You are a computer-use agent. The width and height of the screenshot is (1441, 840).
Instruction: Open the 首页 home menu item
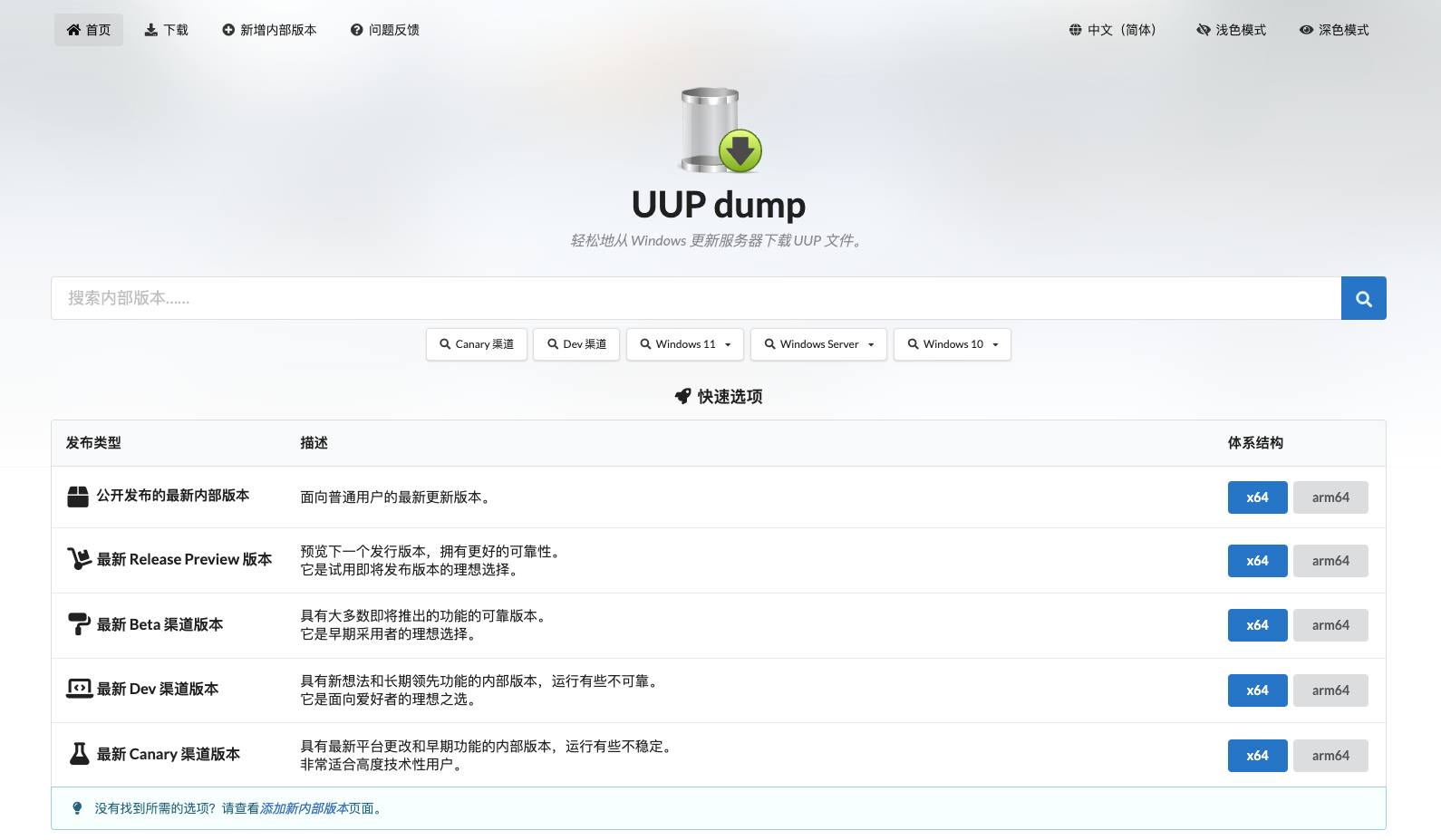[x=89, y=30]
